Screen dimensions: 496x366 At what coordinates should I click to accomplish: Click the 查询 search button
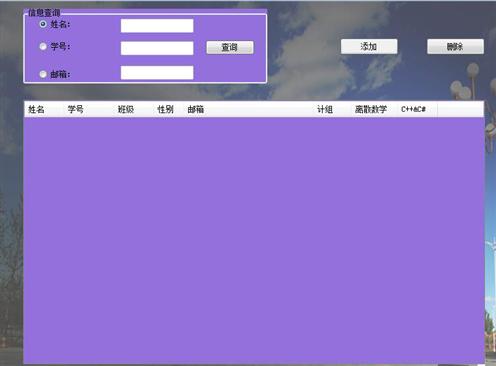coord(230,47)
